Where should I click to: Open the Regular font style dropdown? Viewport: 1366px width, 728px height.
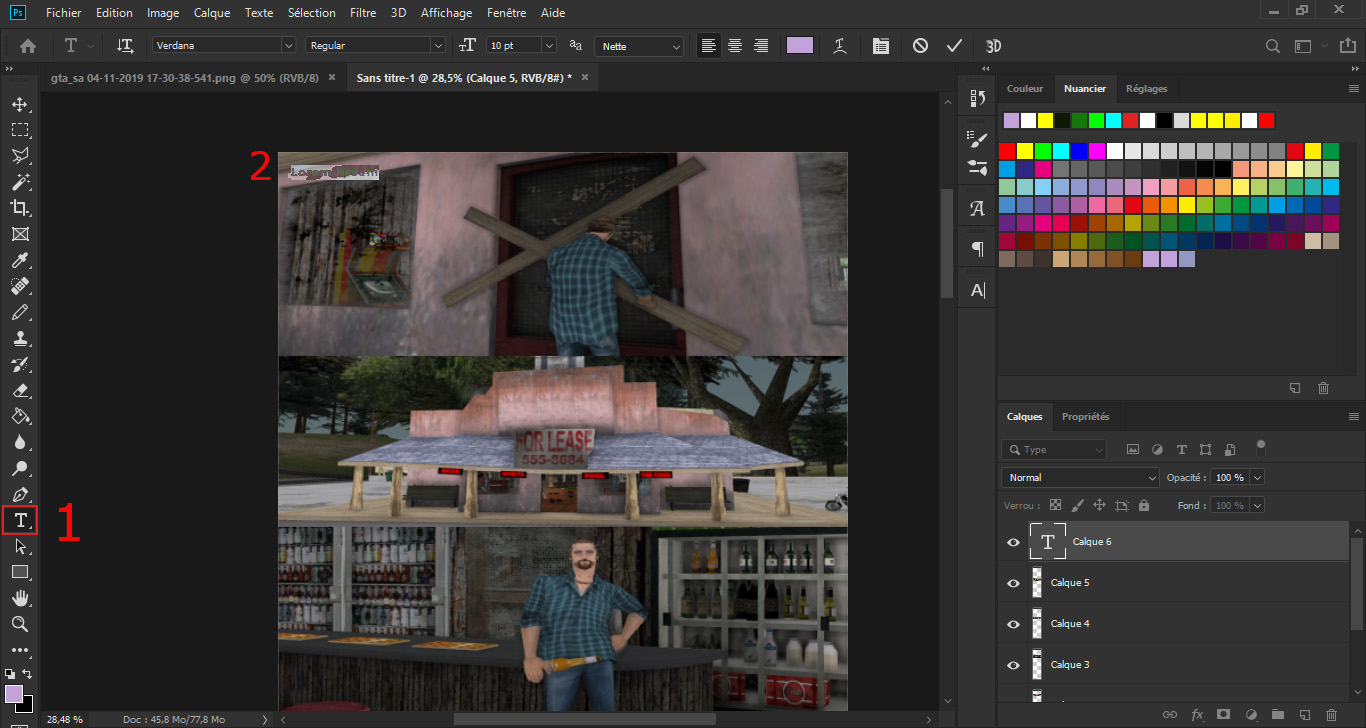(437, 46)
